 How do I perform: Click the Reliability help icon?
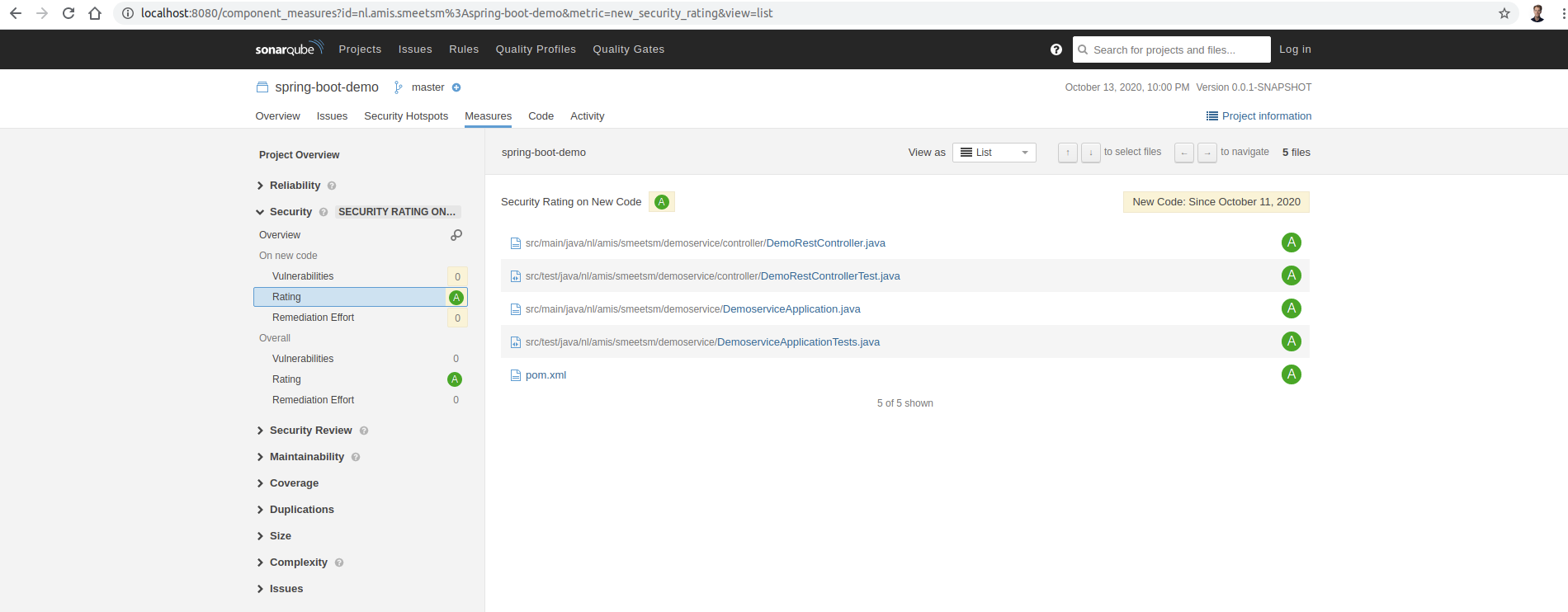coord(332,186)
